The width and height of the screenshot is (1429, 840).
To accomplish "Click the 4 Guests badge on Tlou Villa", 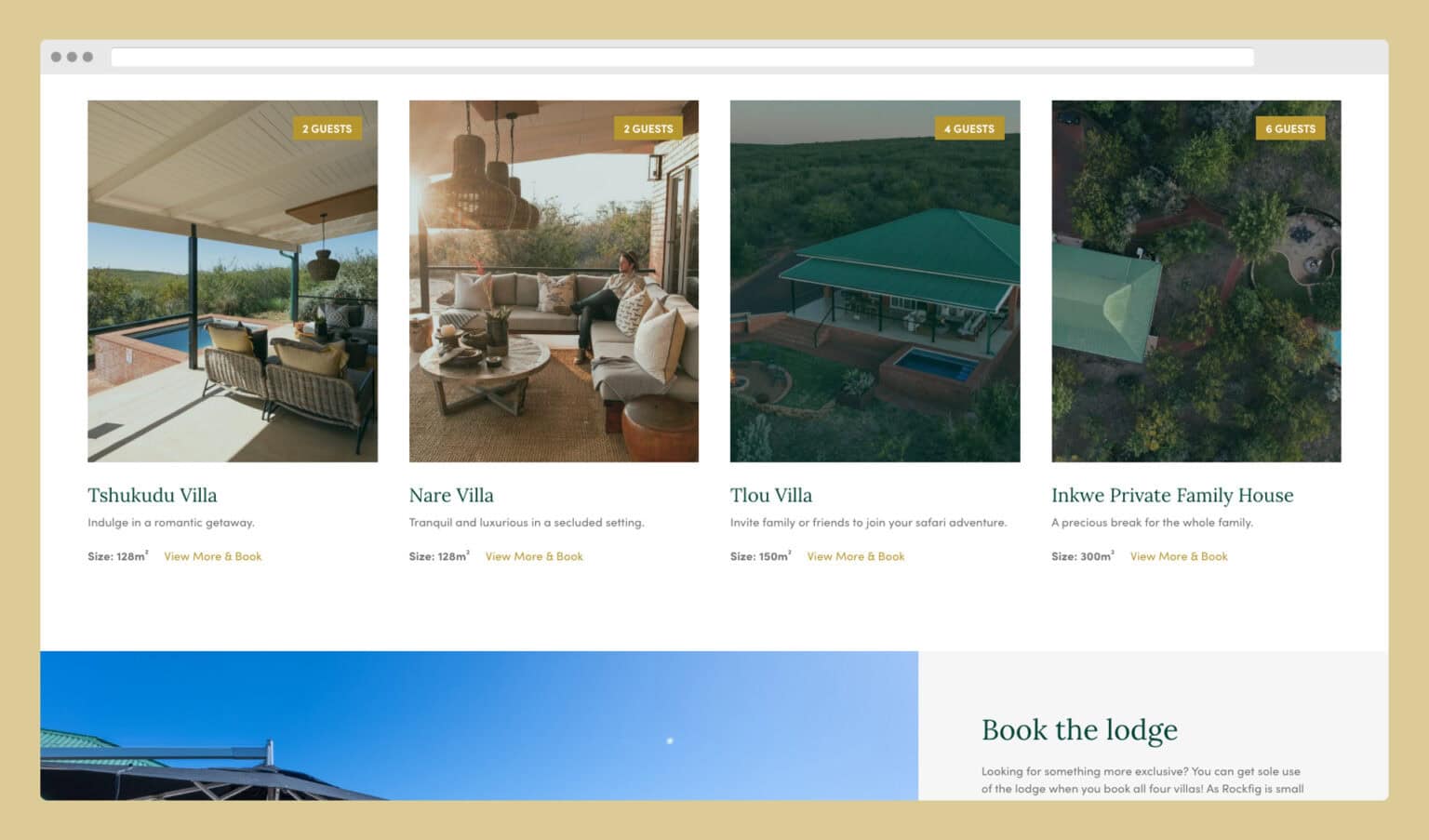I will (x=969, y=128).
